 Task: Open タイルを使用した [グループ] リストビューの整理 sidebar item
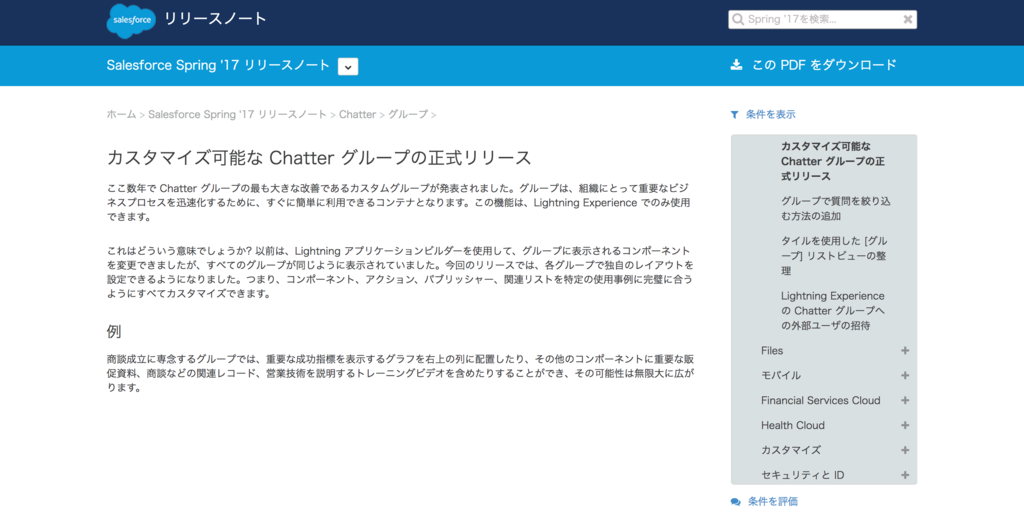point(834,256)
